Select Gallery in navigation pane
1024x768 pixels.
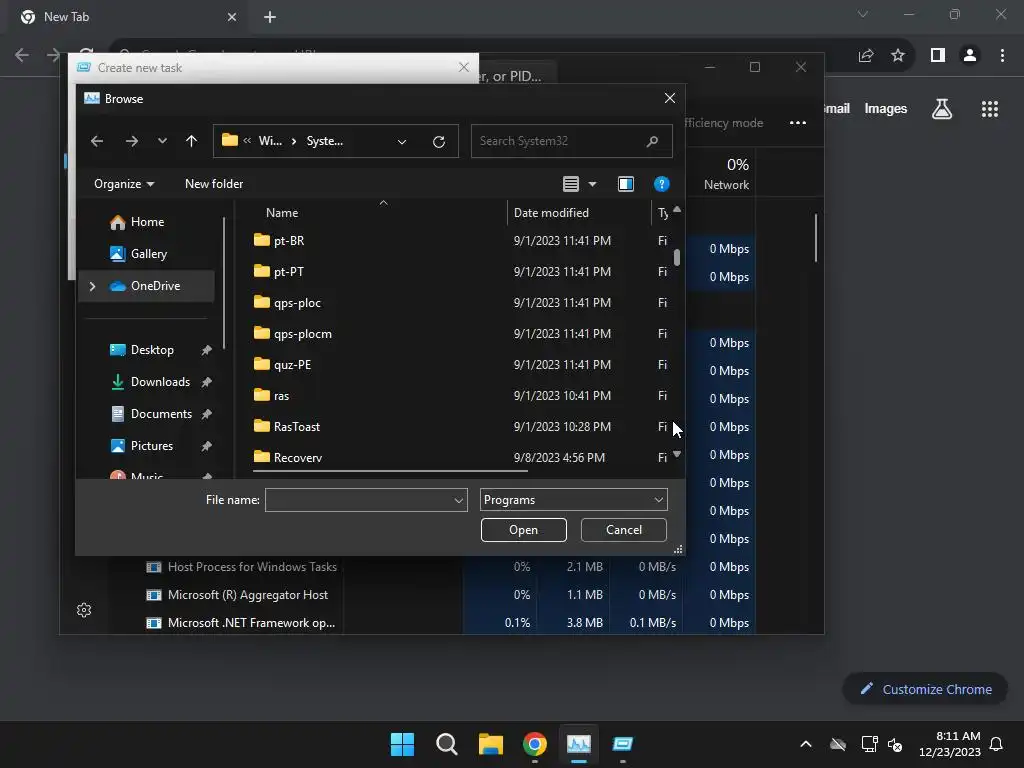[149, 254]
